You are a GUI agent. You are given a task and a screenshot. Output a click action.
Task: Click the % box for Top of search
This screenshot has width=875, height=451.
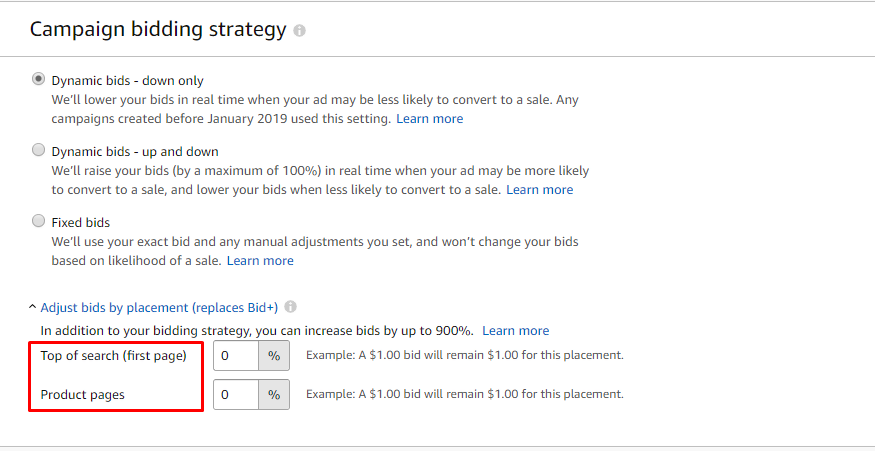[x=274, y=356]
